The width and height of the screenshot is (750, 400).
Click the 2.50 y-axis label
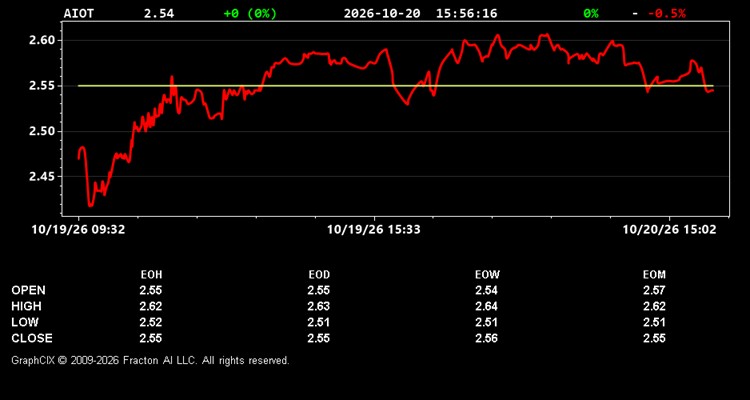pyautogui.click(x=43, y=132)
